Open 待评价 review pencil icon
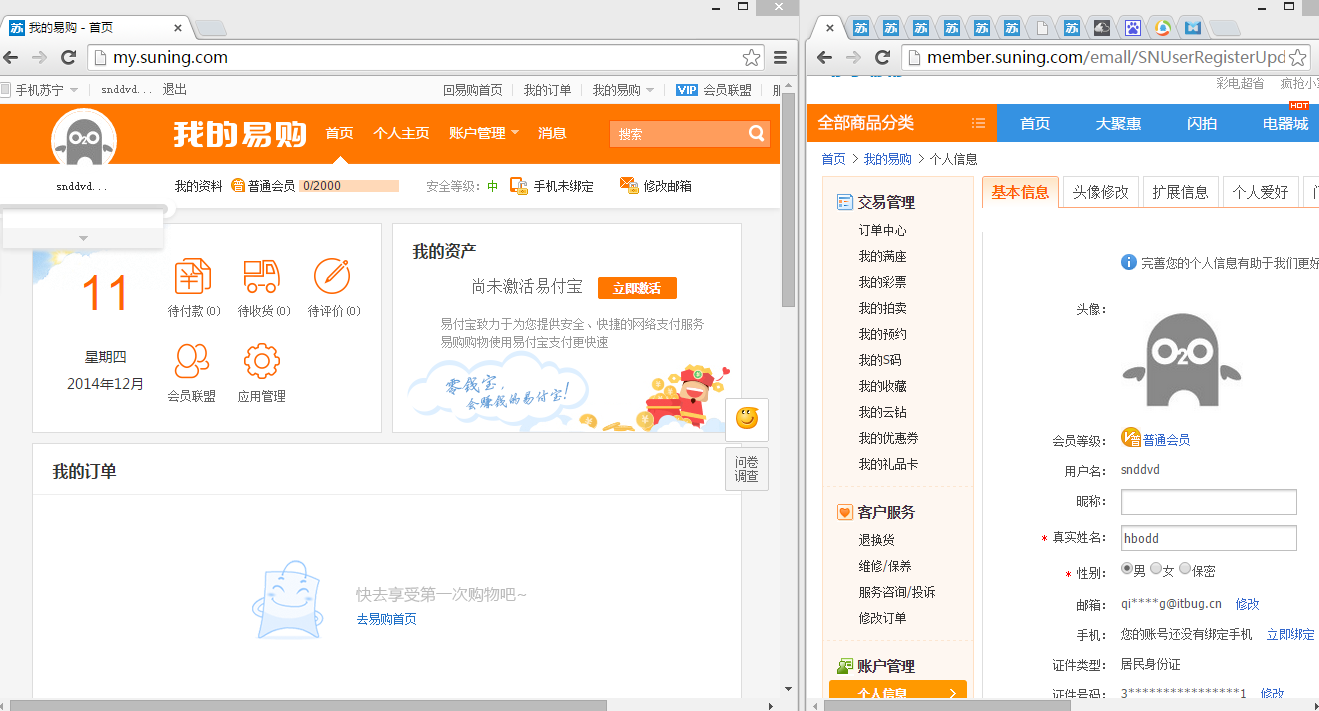 tap(332, 276)
